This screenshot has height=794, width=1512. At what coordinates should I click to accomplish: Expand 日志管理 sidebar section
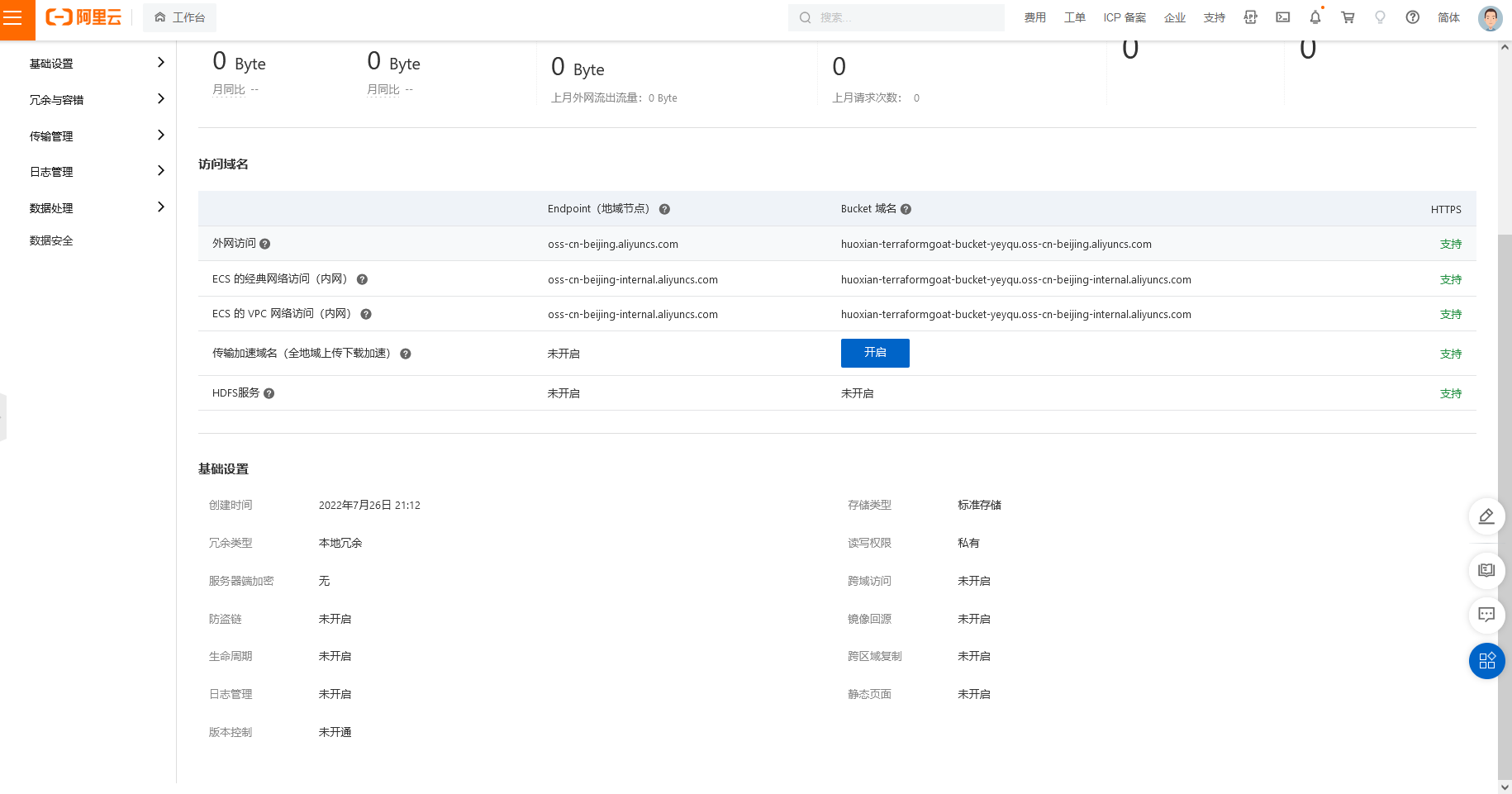[97, 171]
